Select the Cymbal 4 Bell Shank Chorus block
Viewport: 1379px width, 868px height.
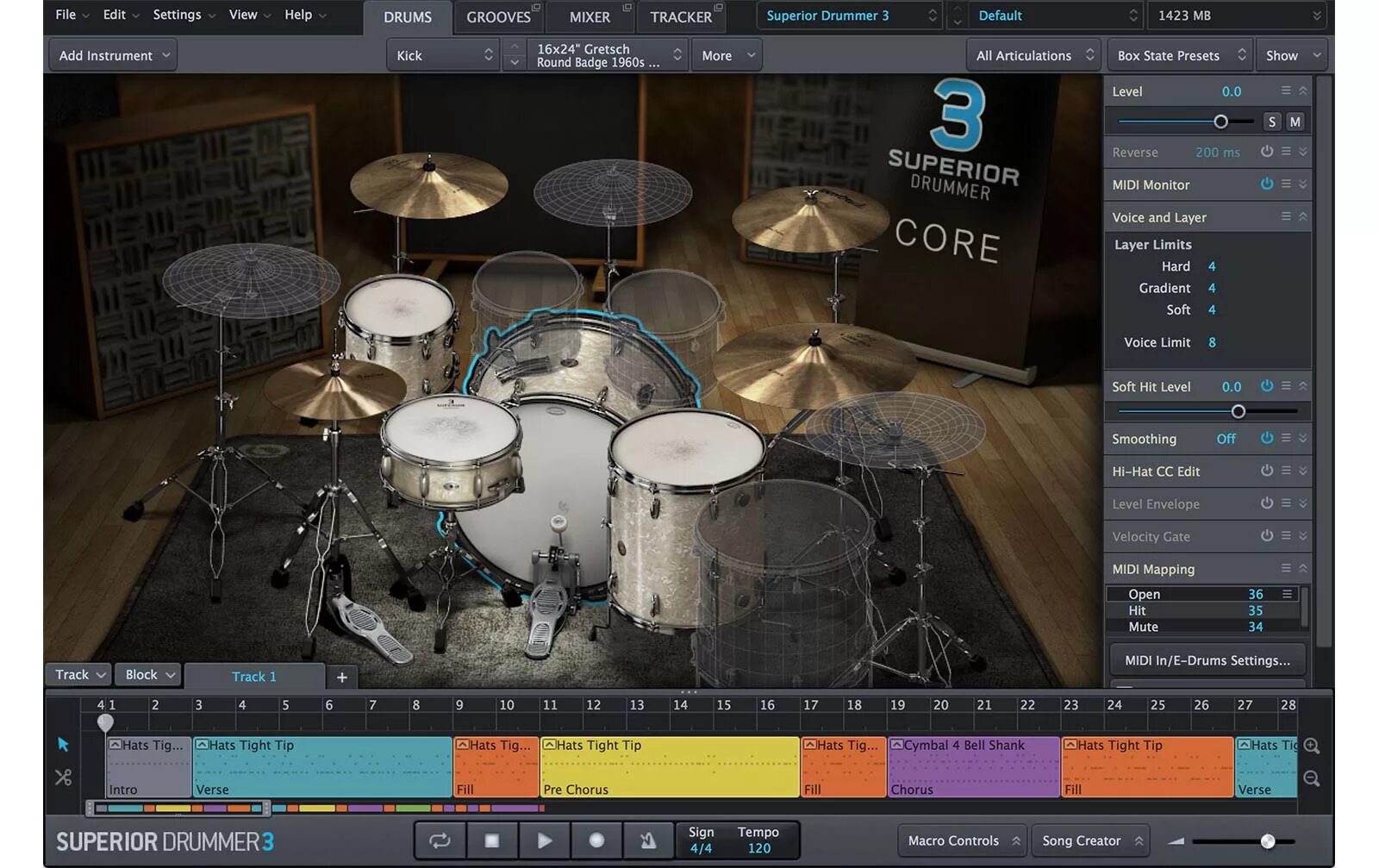point(974,766)
